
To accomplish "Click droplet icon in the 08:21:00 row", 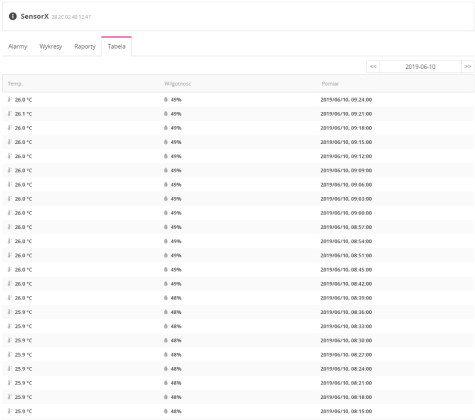I will 166,383.
